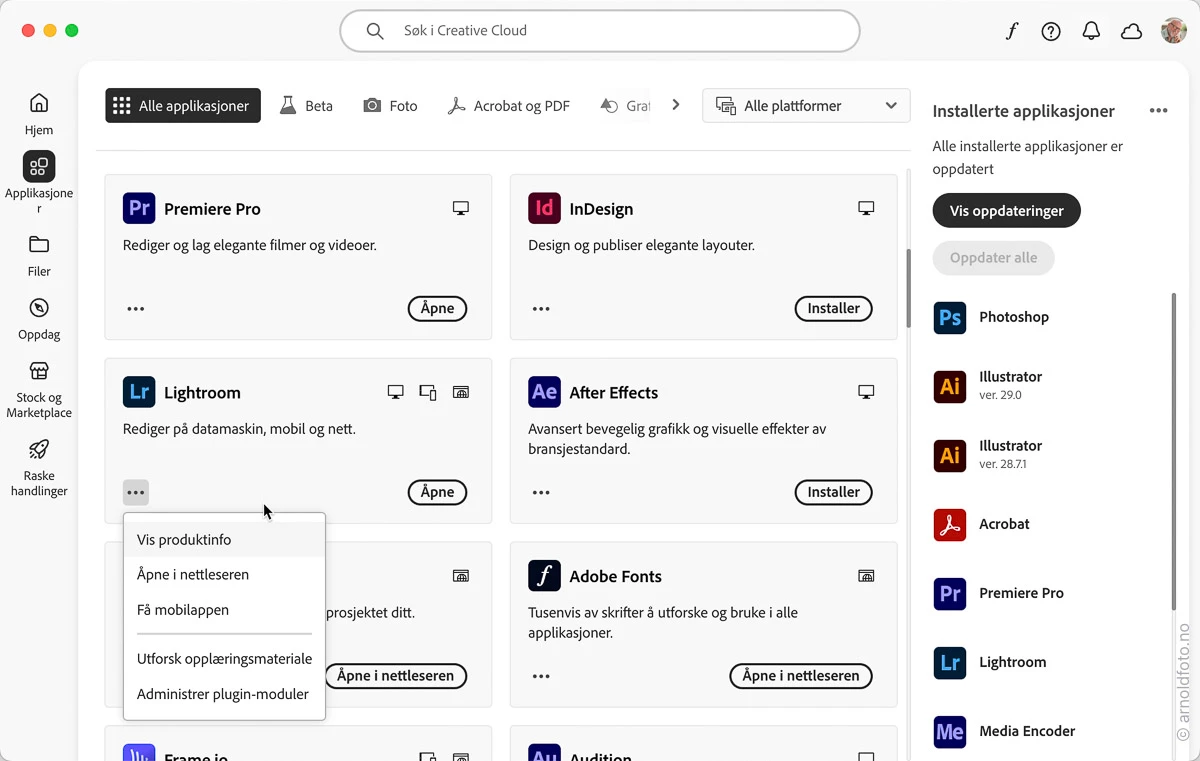
Task: Click the InDesign app icon
Action: tap(544, 208)
